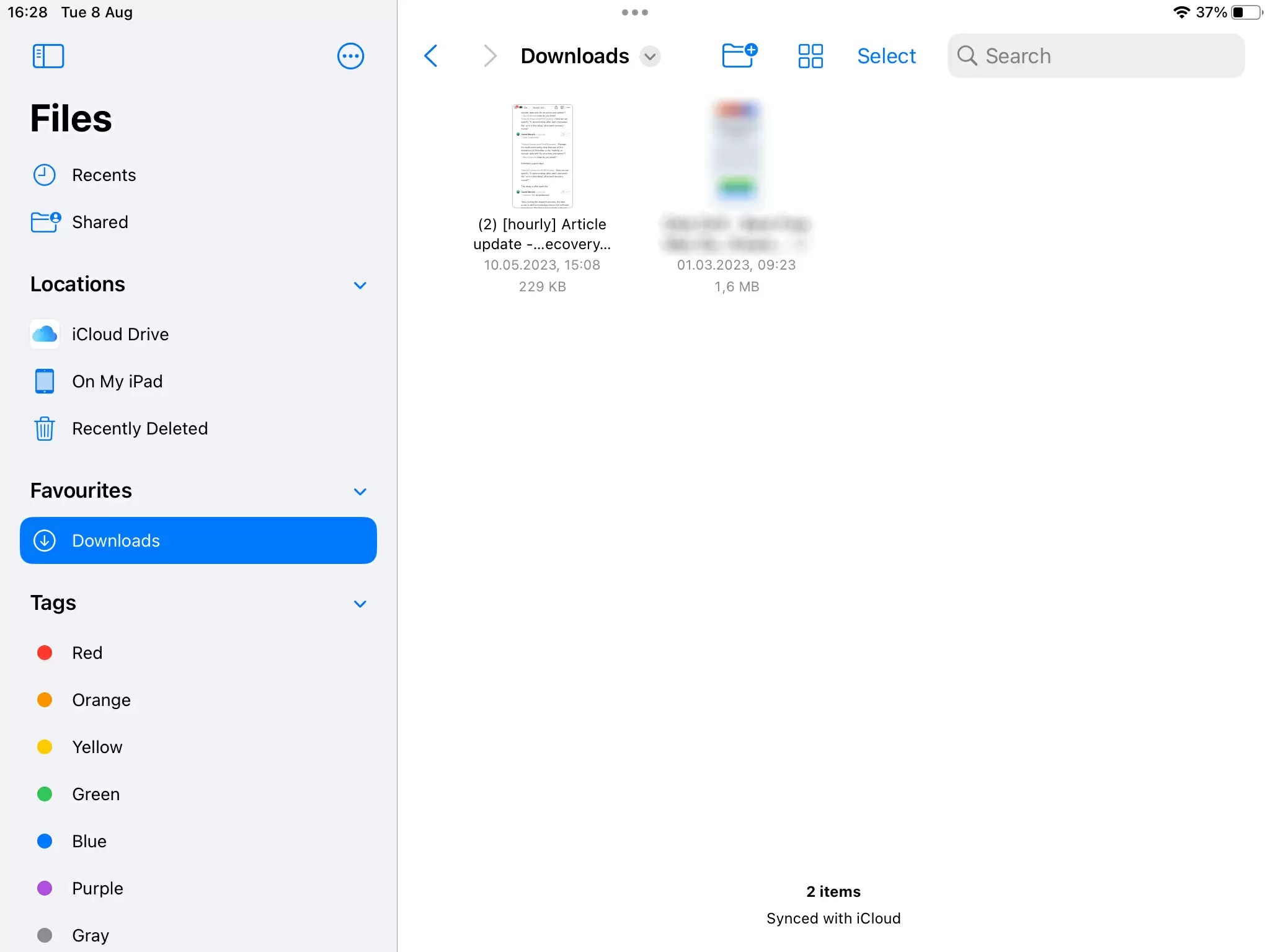The height and width of the screenshot is (952, 1270).
Task: Navigate back with the left chevron
Action: coord(432,56)
